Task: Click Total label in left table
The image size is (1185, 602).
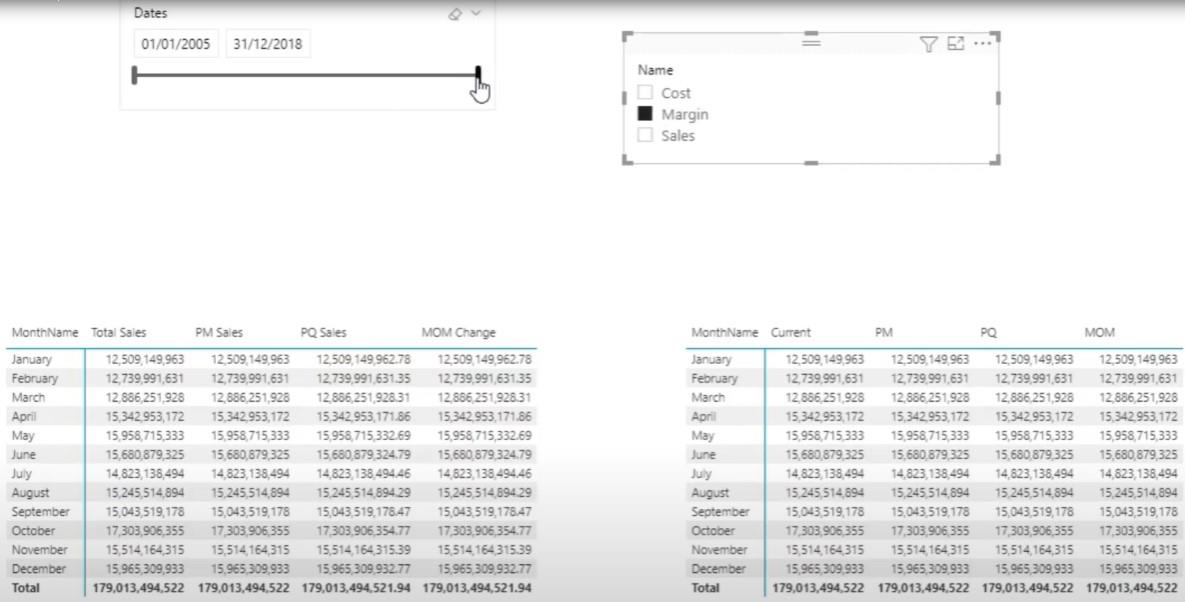Action: [x=26, y=588]
